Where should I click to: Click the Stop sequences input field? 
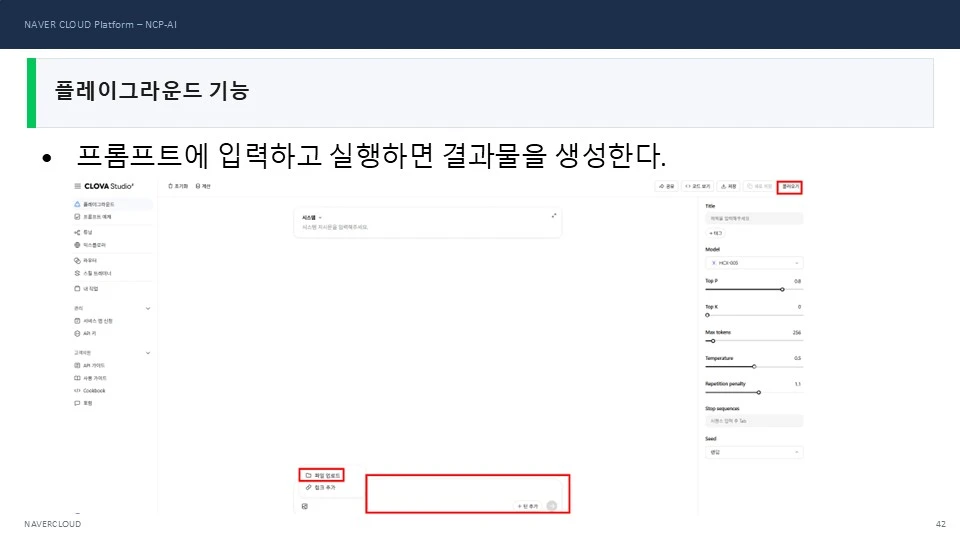coord(754,421)
